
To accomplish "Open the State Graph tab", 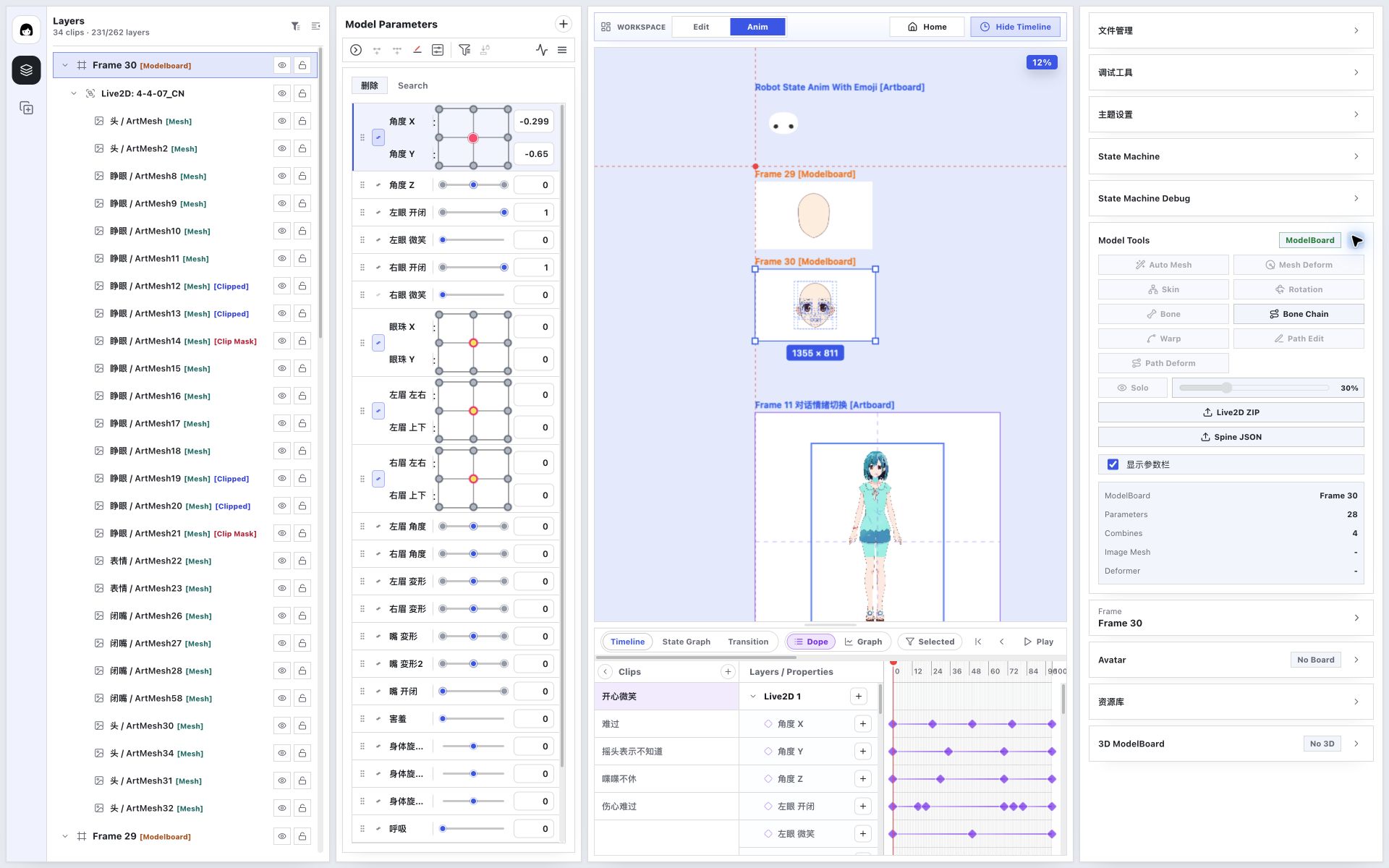I will (x=686, y=642).
